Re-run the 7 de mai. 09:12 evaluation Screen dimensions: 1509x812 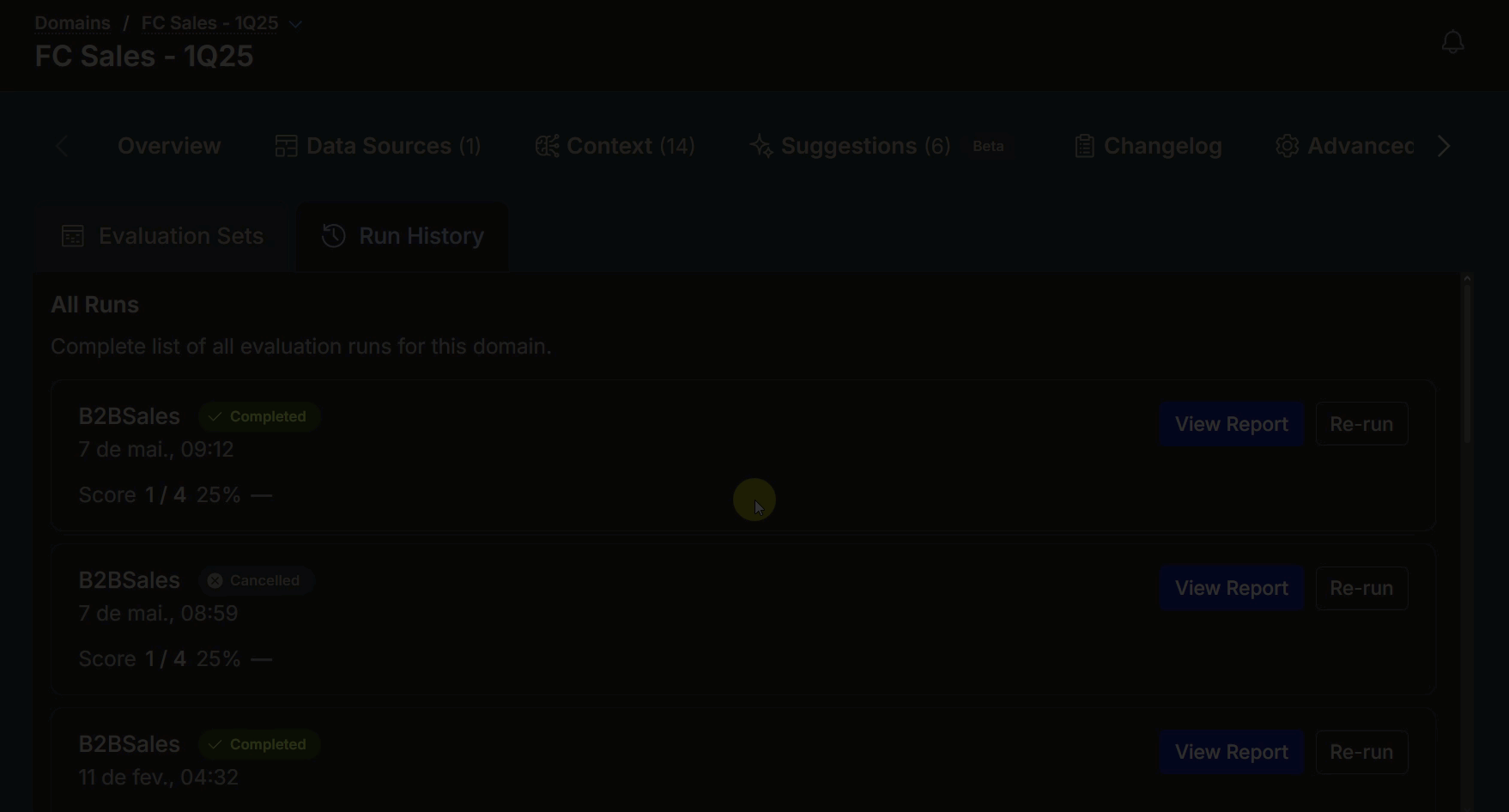[x=1361, y=424]
